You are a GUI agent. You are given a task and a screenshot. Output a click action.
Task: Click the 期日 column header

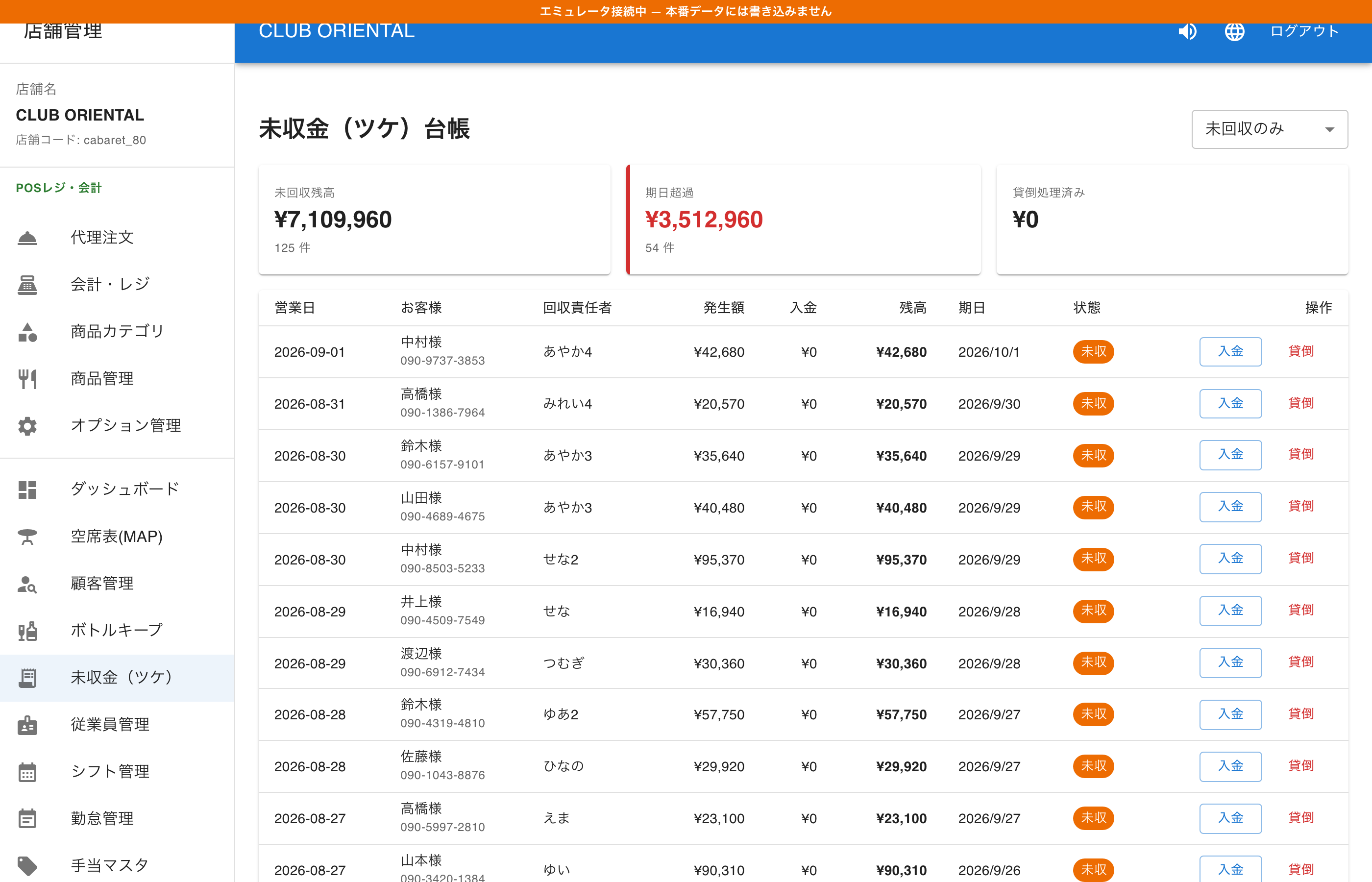[x=972, y=308]
